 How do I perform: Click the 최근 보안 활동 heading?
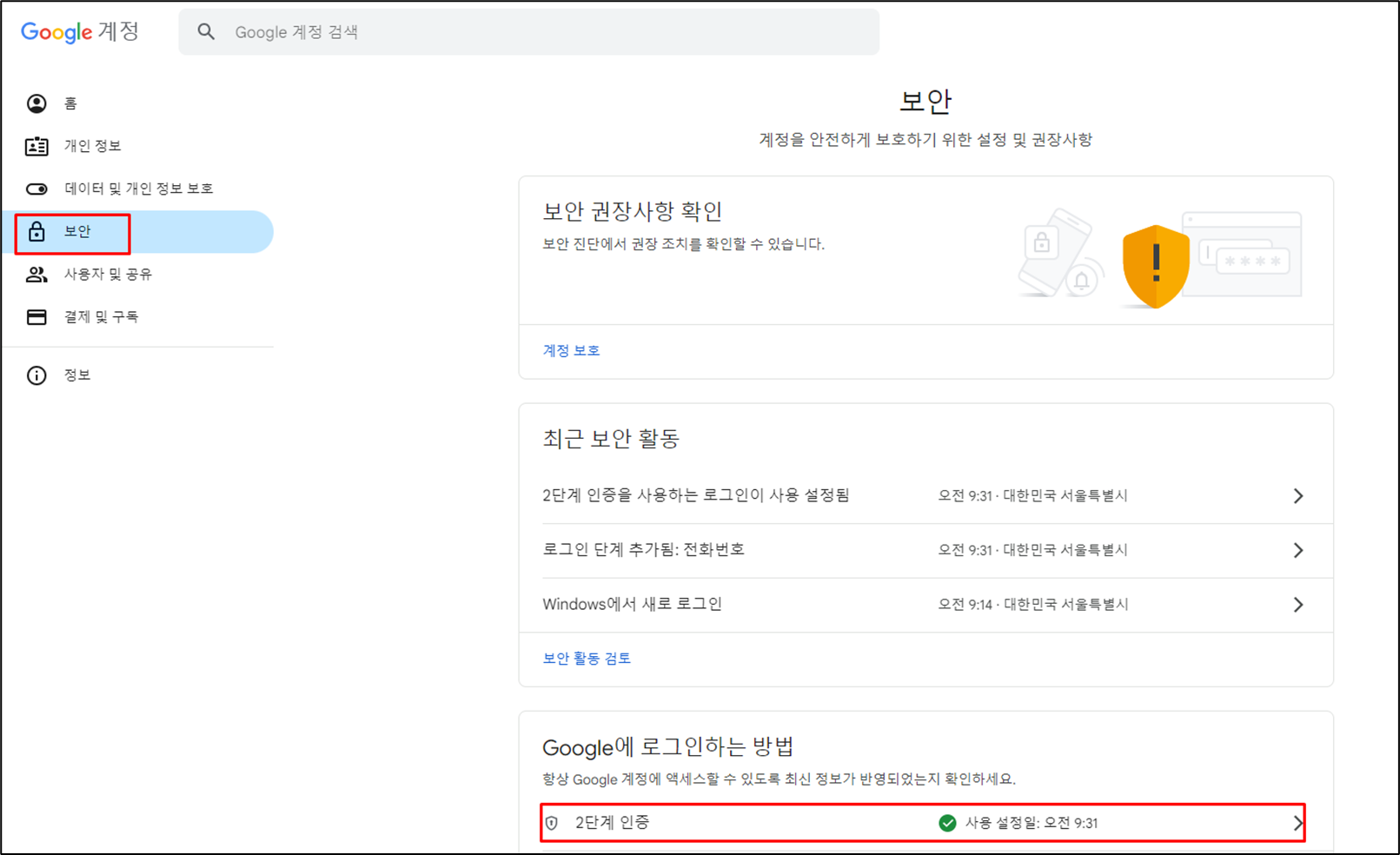tap(611, 439)
